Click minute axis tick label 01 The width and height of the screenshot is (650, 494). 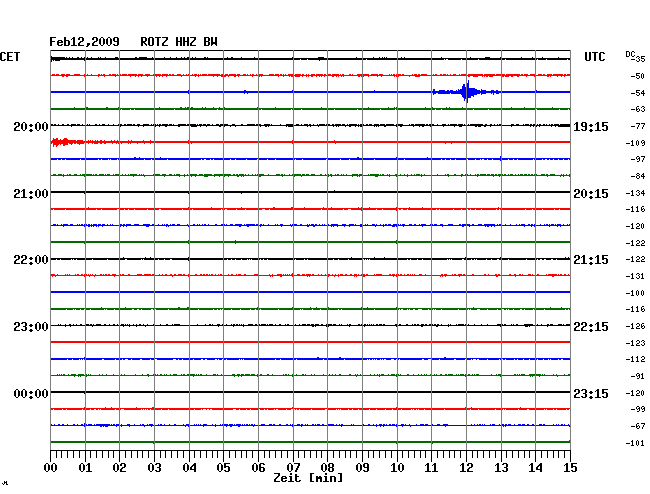coord(85,468)
